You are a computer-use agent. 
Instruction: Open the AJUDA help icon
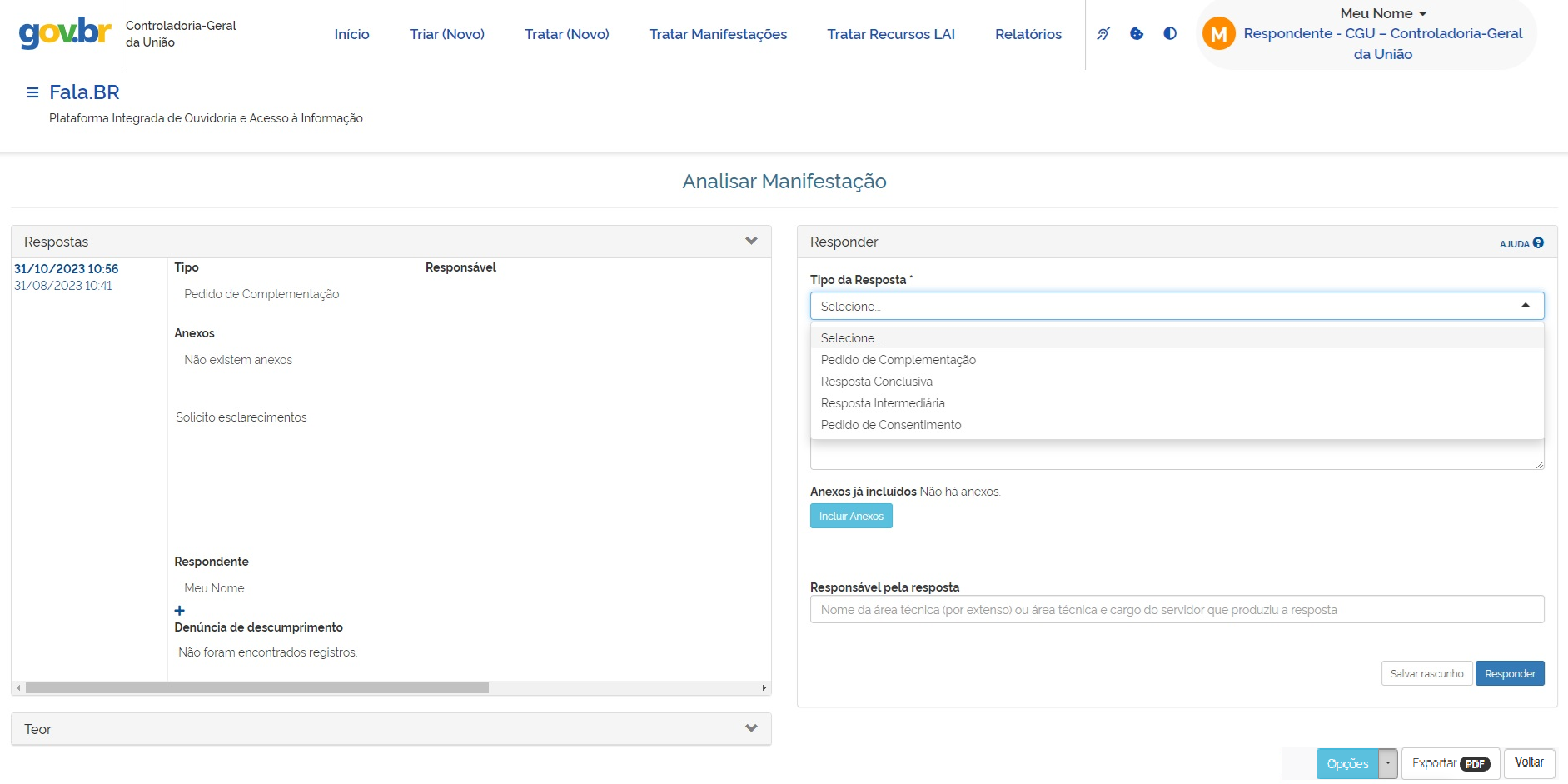coord(1537,243)
